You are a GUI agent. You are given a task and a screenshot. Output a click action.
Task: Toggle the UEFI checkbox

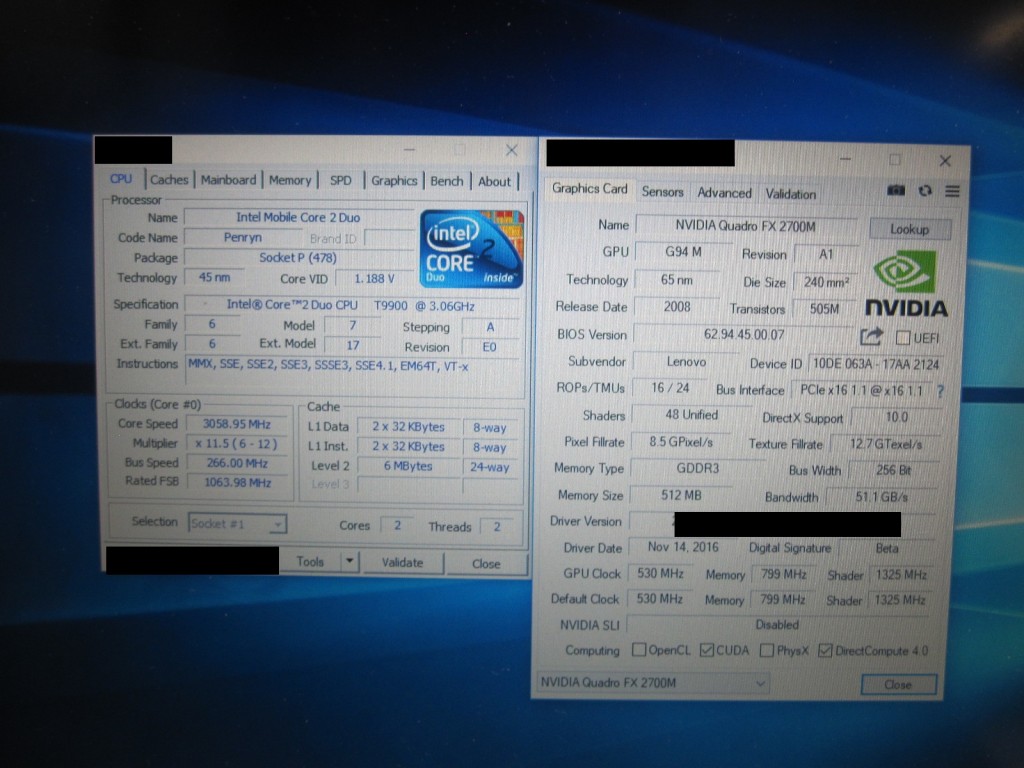pos(903,338)
